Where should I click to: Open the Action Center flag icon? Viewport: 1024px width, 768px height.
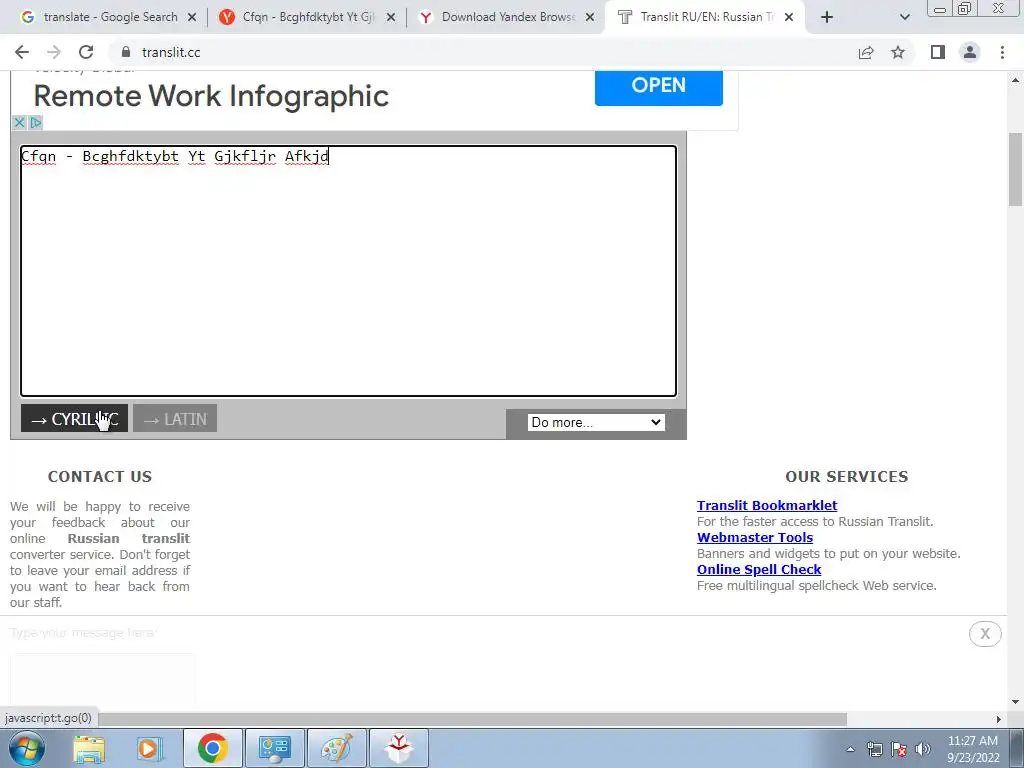tap(899, 749)
